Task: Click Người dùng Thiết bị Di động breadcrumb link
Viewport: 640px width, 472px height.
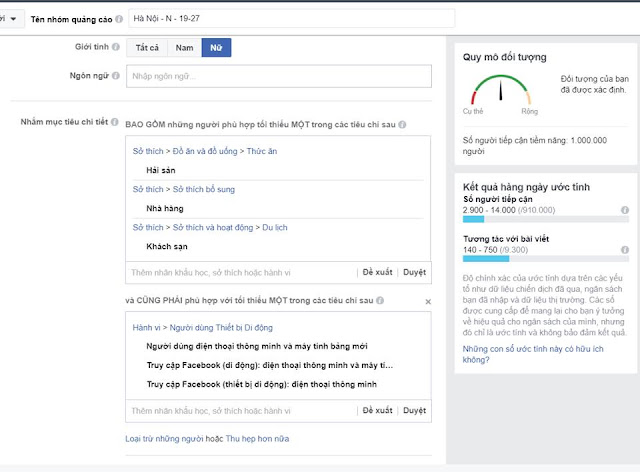Action: pos(221,327)
